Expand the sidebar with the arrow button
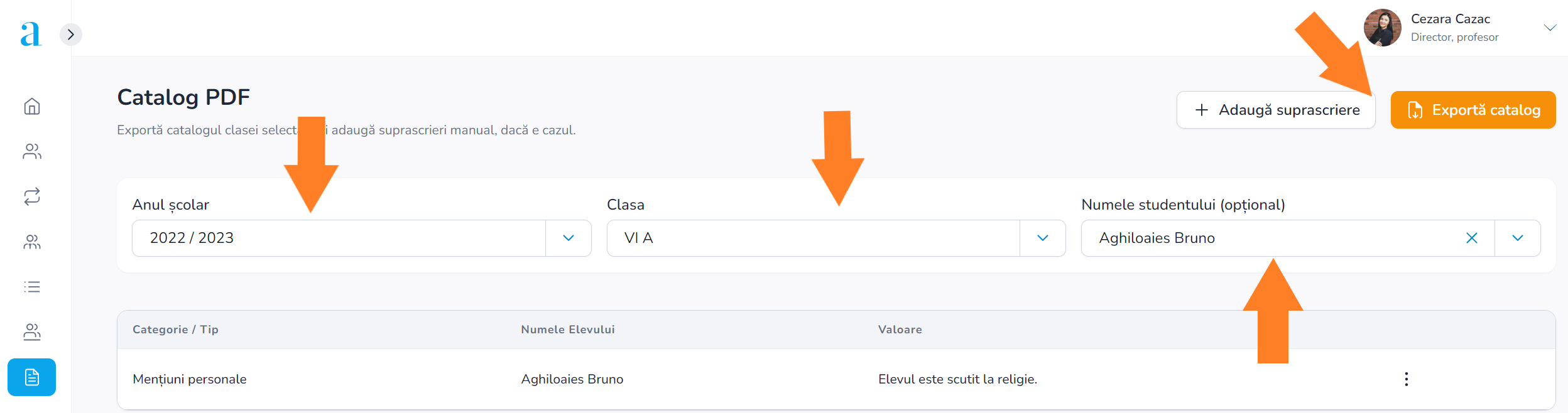This screenshot has width=1568, height=413. point(71,35)
